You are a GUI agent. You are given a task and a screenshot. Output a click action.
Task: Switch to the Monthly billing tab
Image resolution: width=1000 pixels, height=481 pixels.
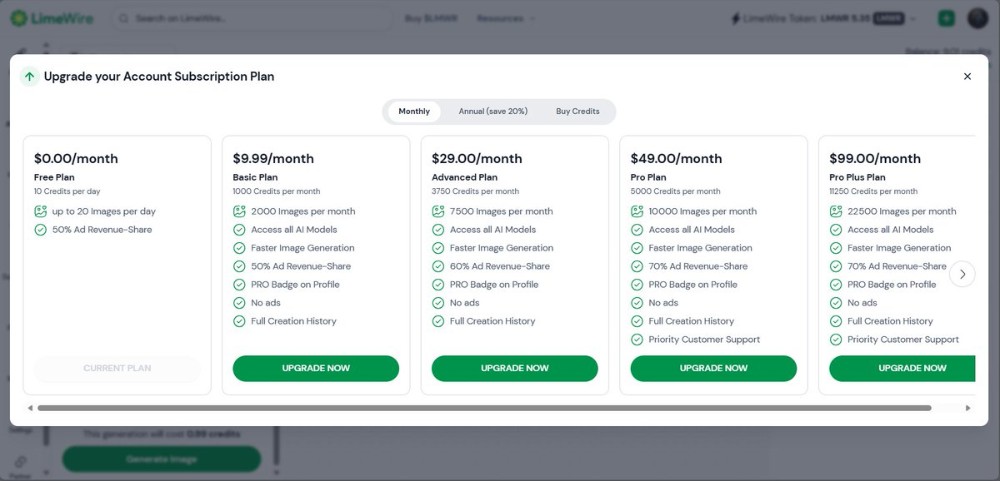[x=414, y=111]
